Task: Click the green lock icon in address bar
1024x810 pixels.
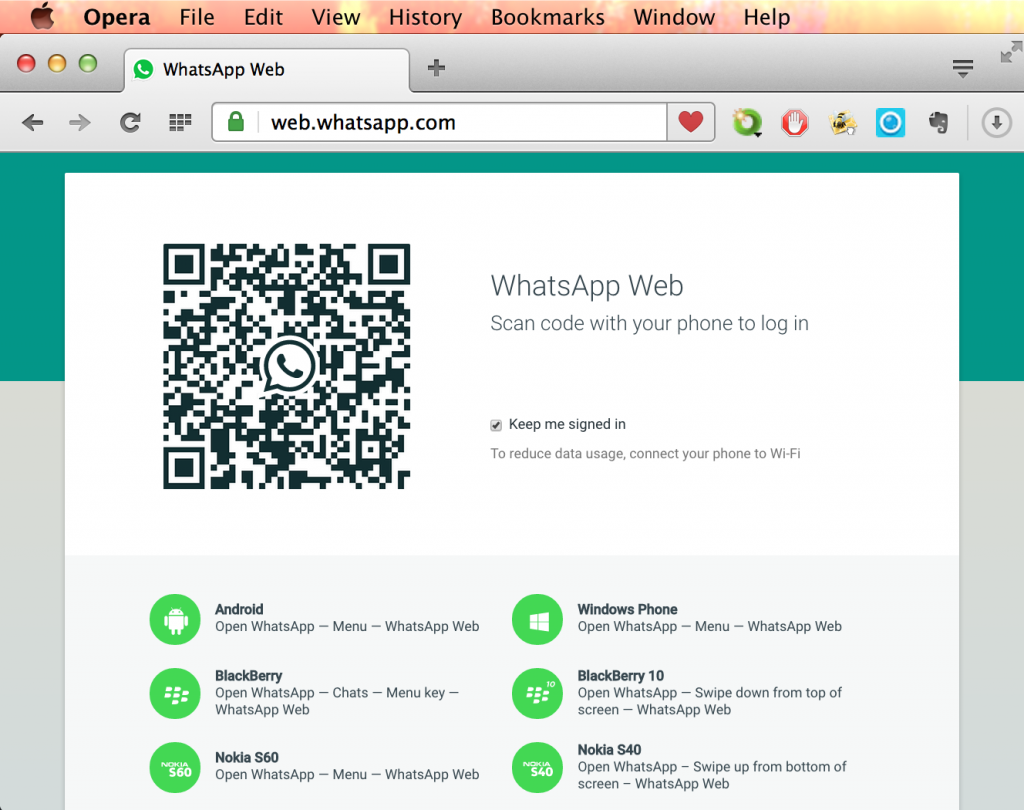Action: [234, 121]
